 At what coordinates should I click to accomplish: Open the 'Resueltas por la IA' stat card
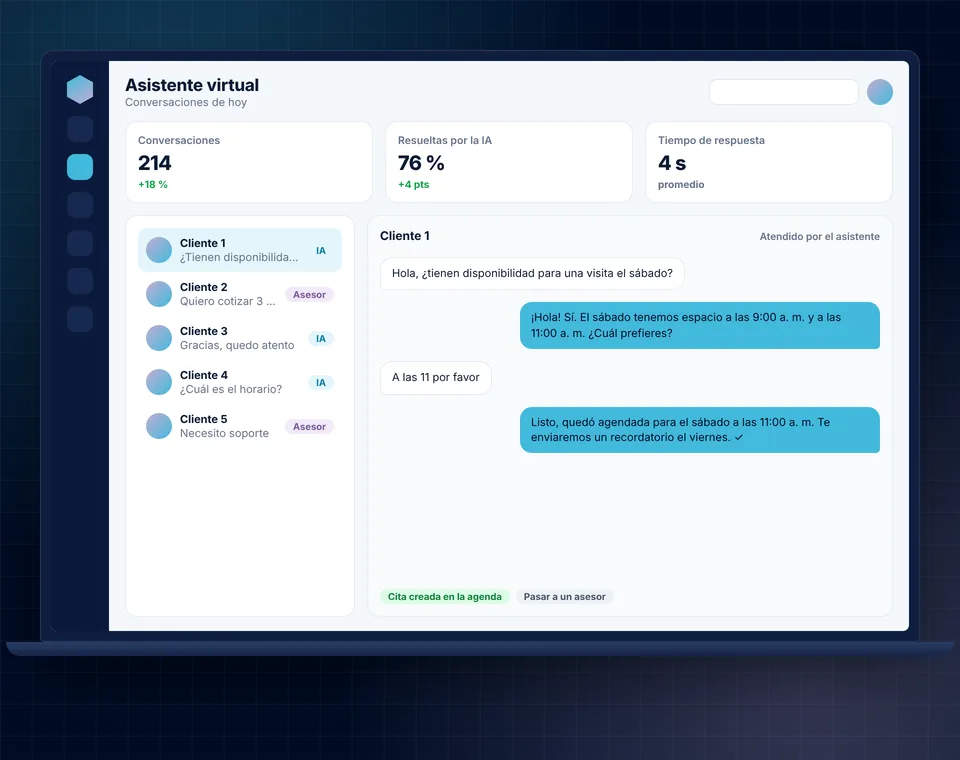509,162
